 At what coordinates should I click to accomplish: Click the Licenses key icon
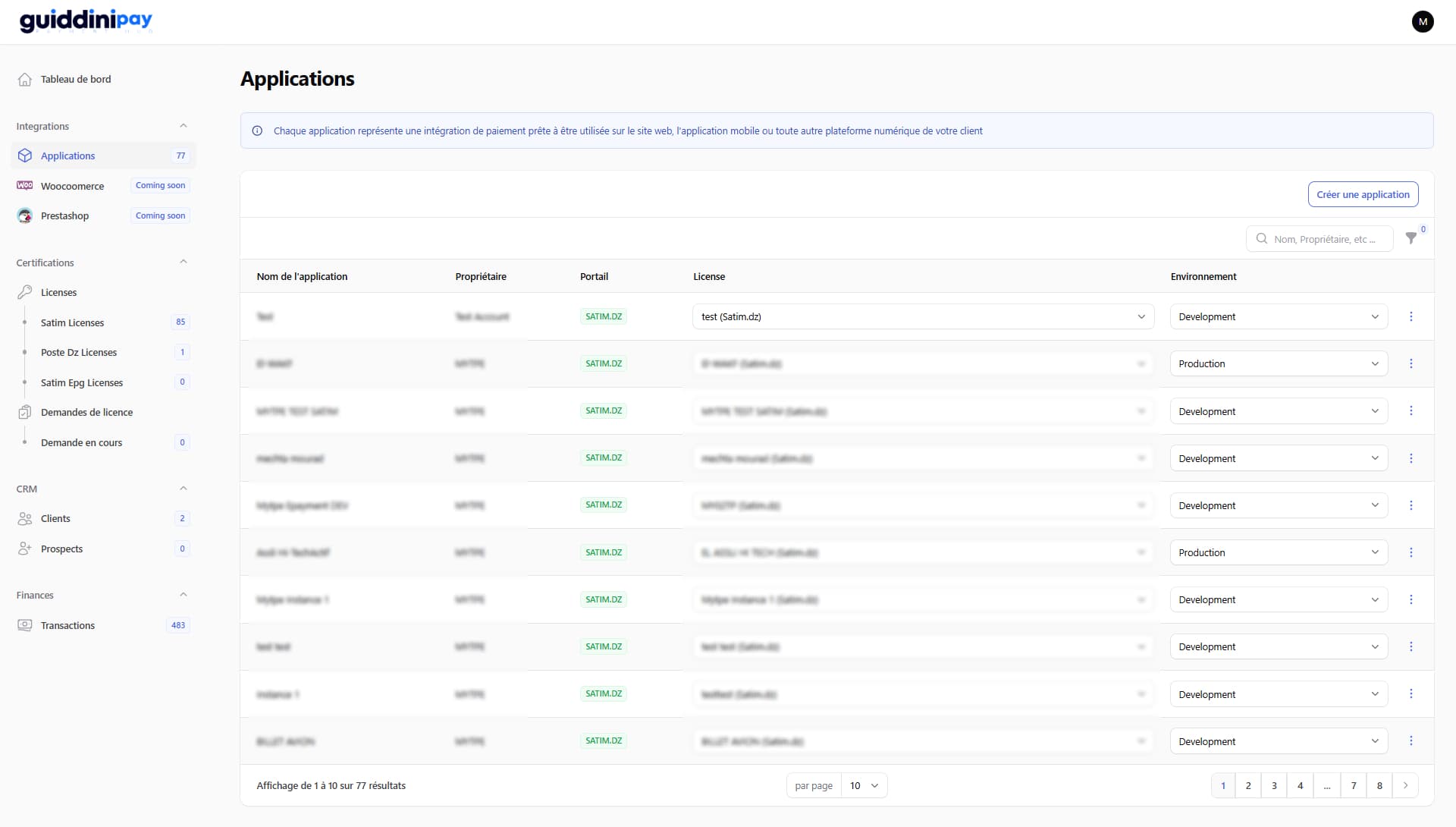(26, 292)
